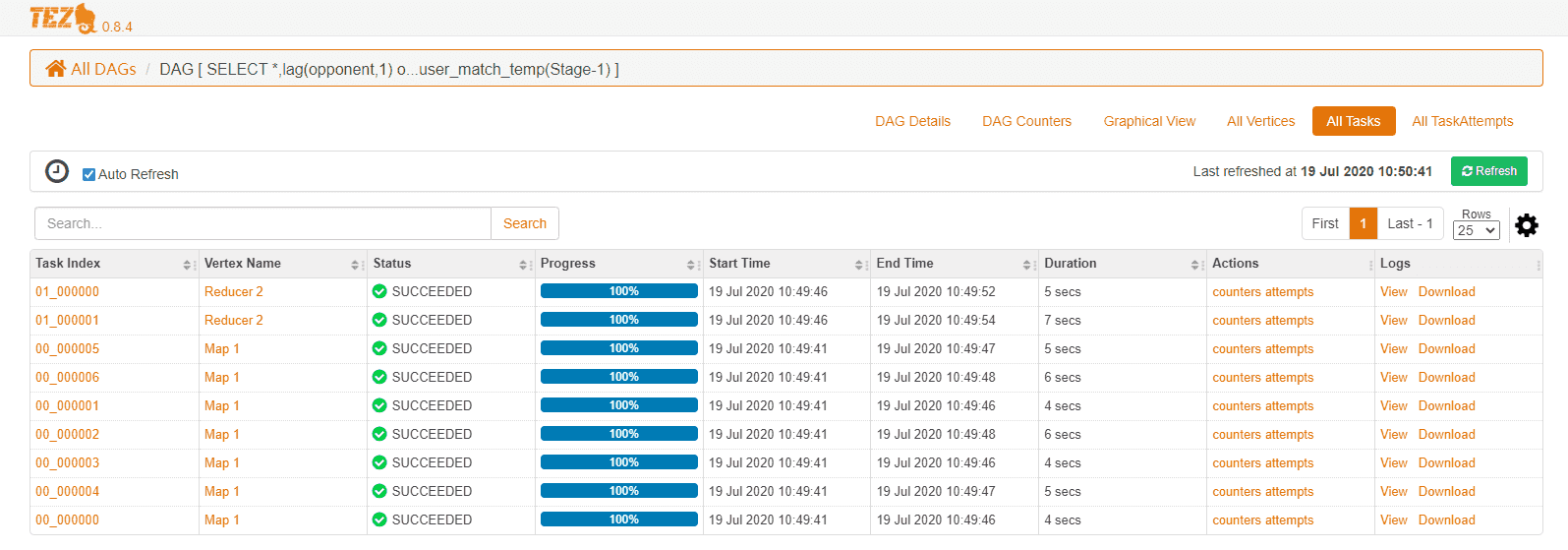Sort by Start Time column arrows
This screenshot has height=550, width=1568.
click(858, 265)
